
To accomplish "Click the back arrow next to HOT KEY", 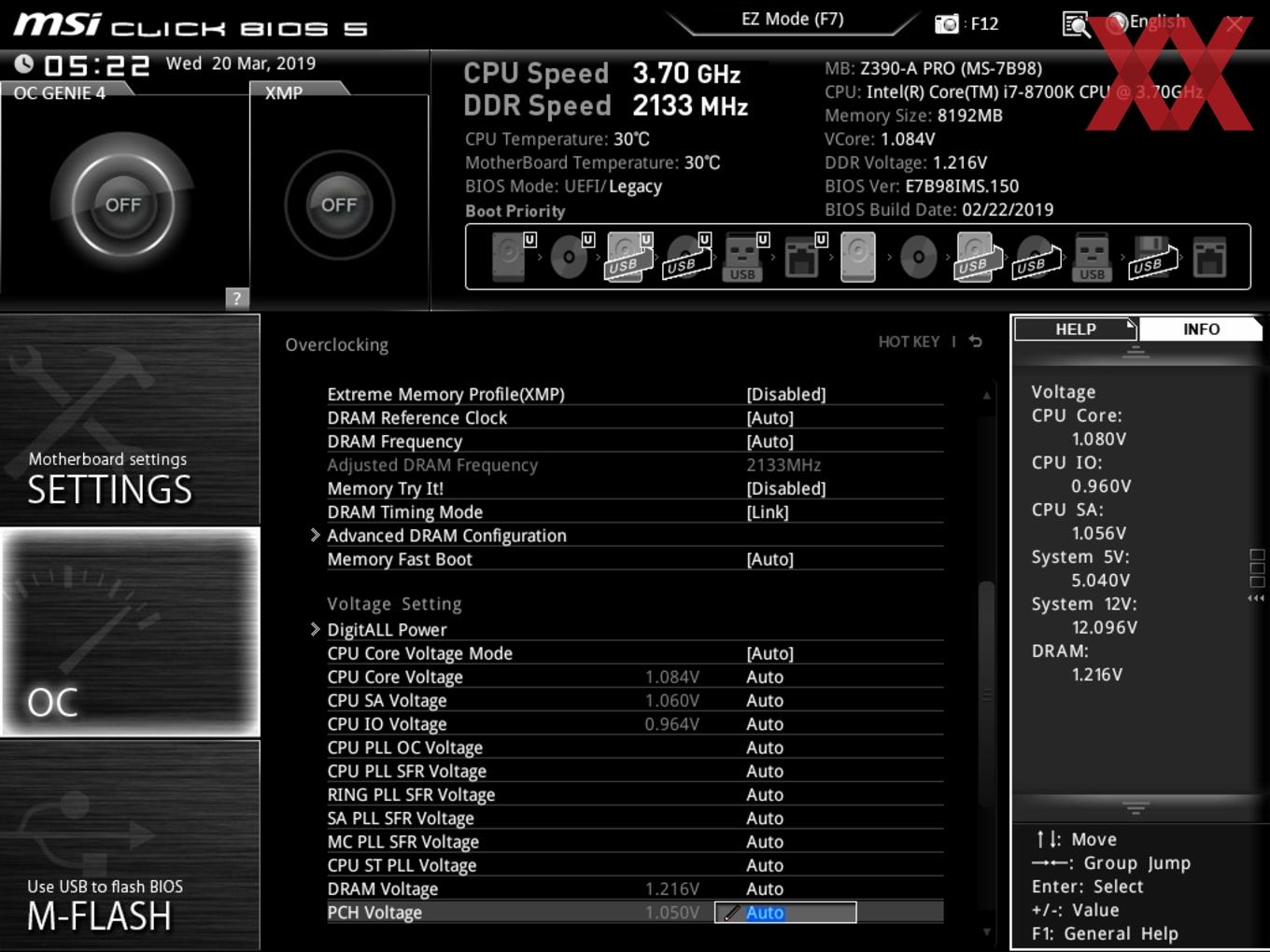I will pyautogui.click(x=975, y=342).
